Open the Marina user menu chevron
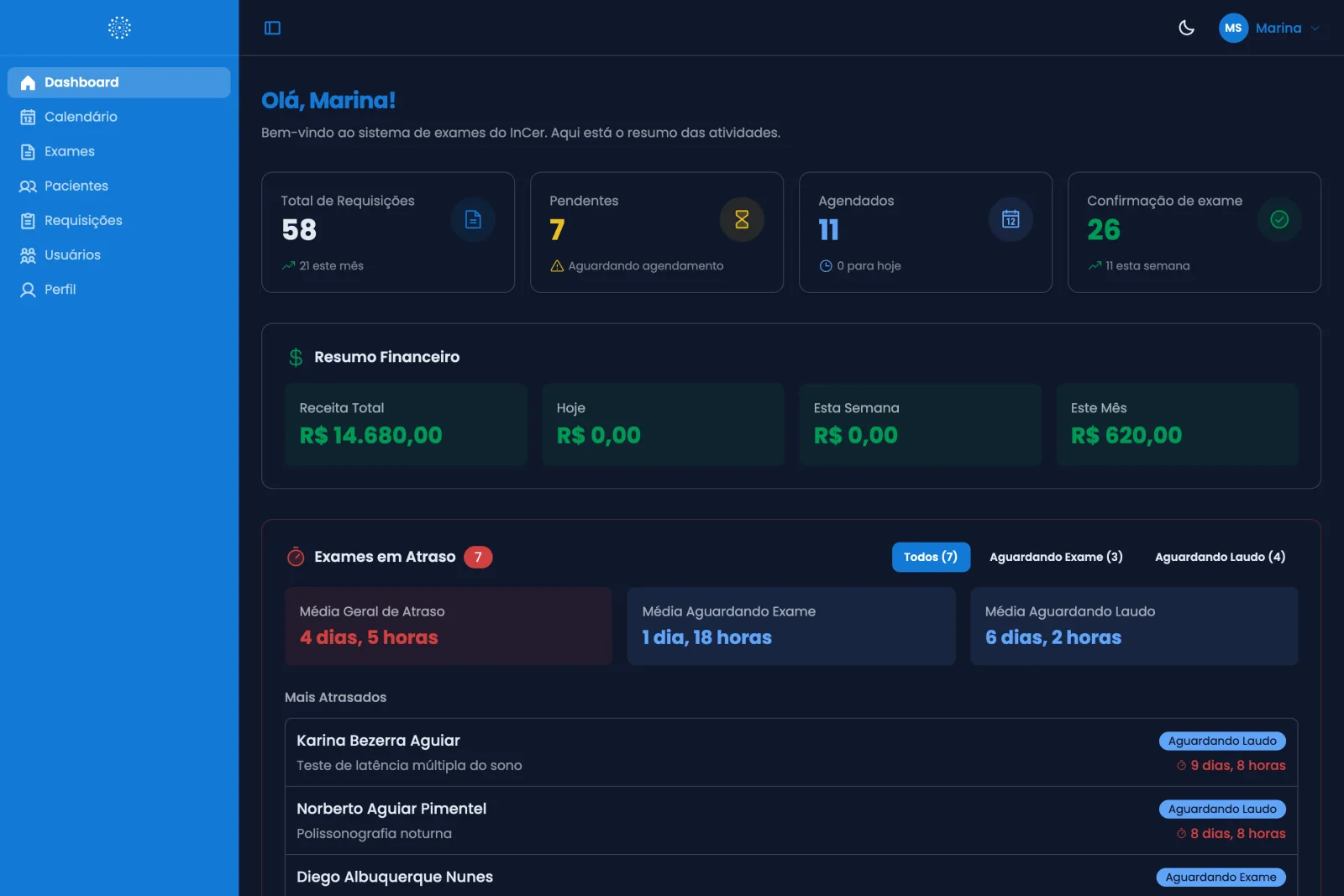 1315,28
